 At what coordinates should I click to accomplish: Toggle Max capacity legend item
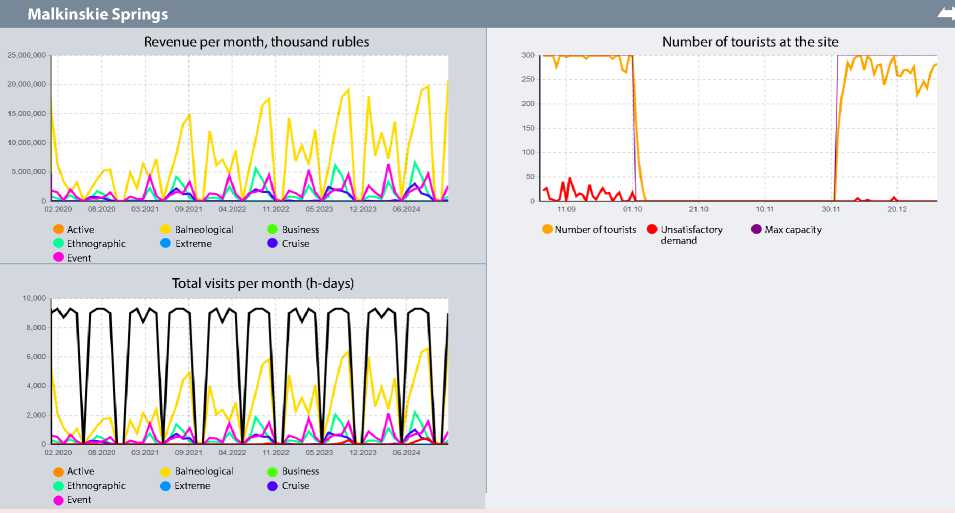786,230
